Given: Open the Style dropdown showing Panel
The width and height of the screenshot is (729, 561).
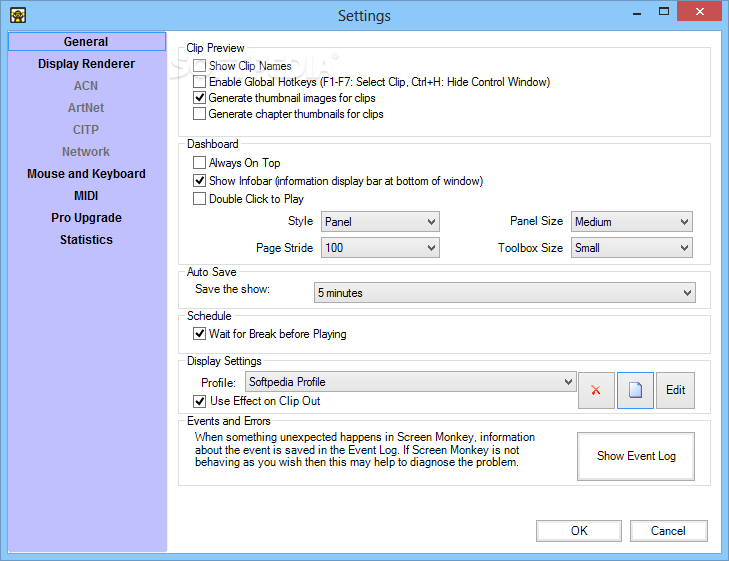Looking at the screenshot, I should (380, 222).
